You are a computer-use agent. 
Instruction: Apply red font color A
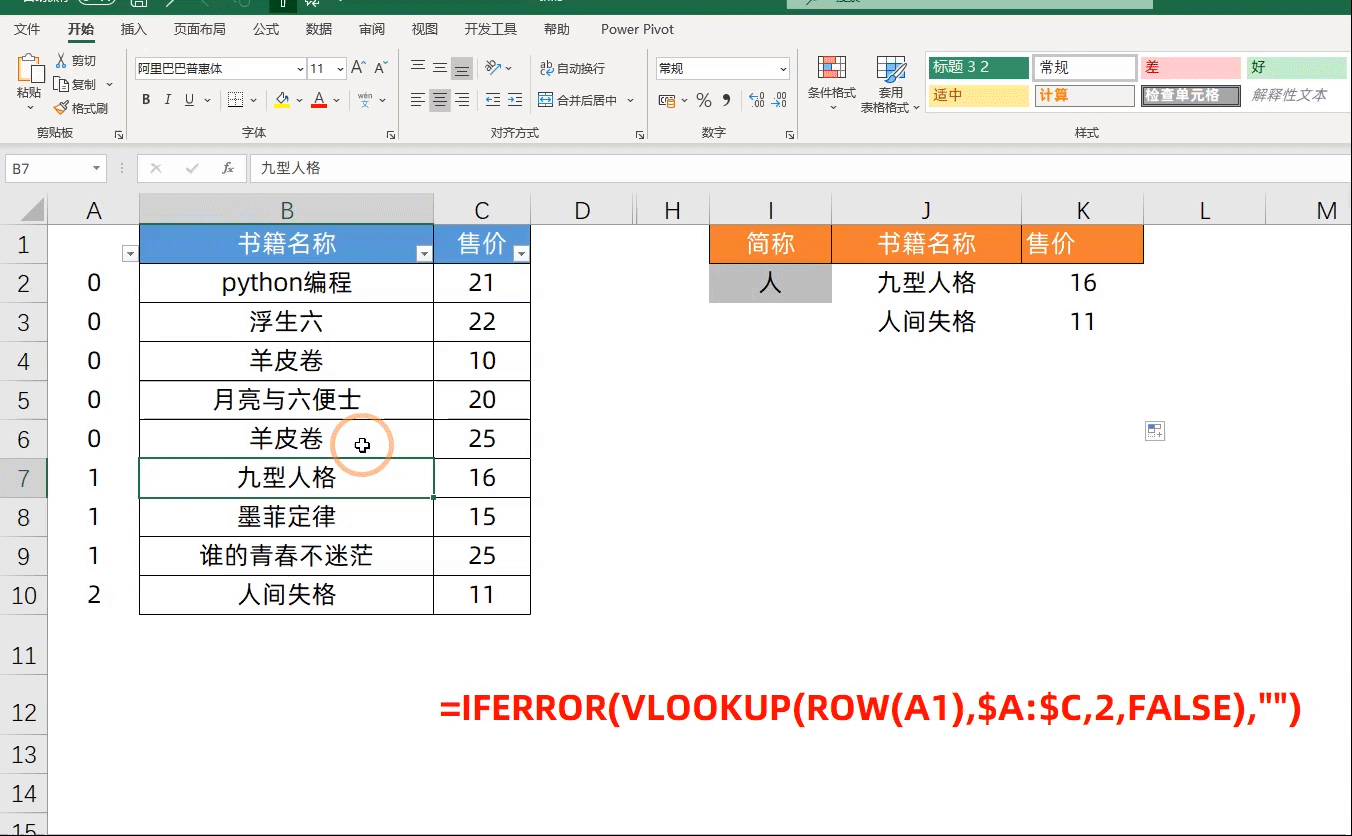[319, 100]
